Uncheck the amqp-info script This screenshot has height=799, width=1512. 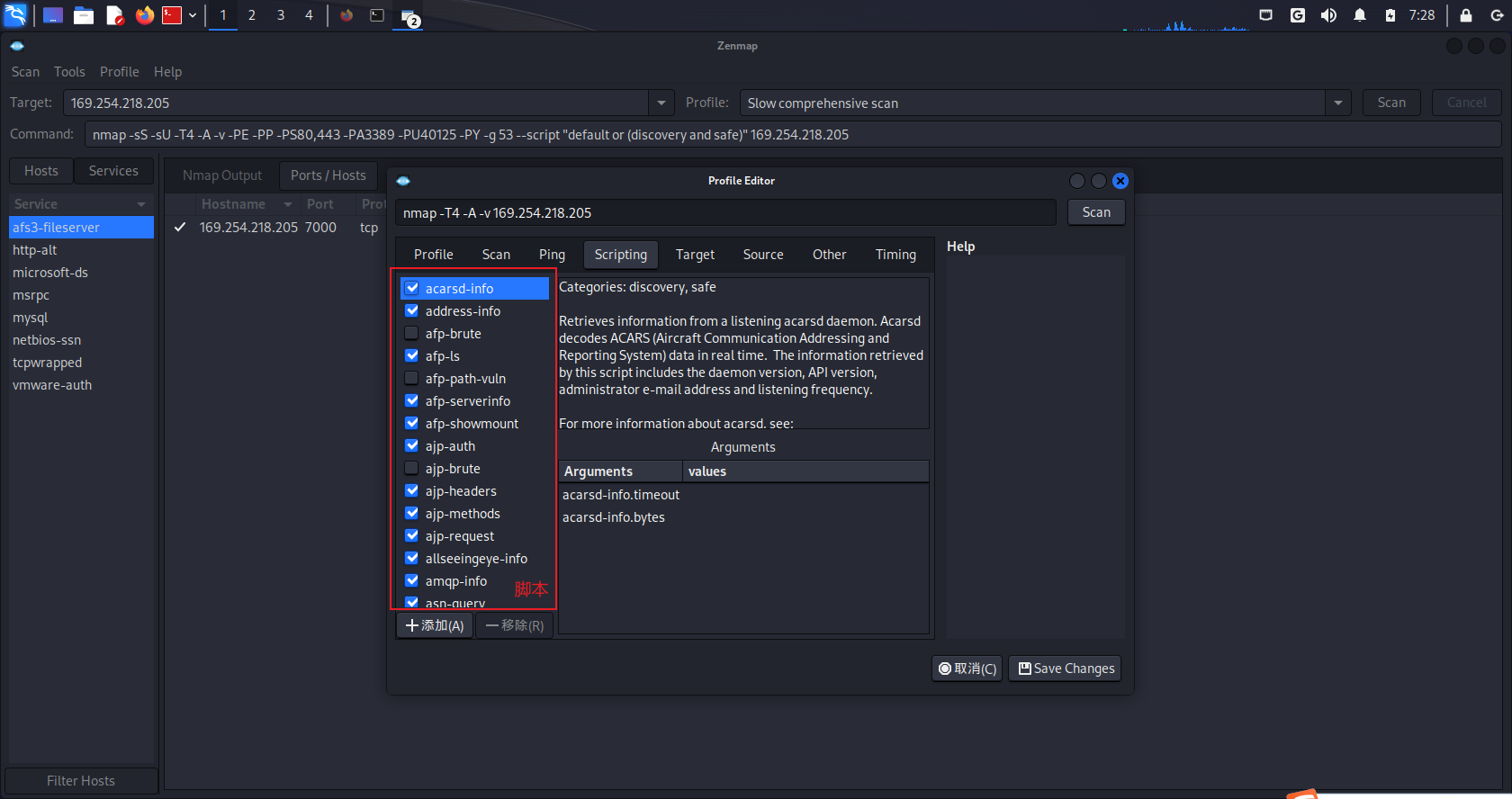point(412,580)
